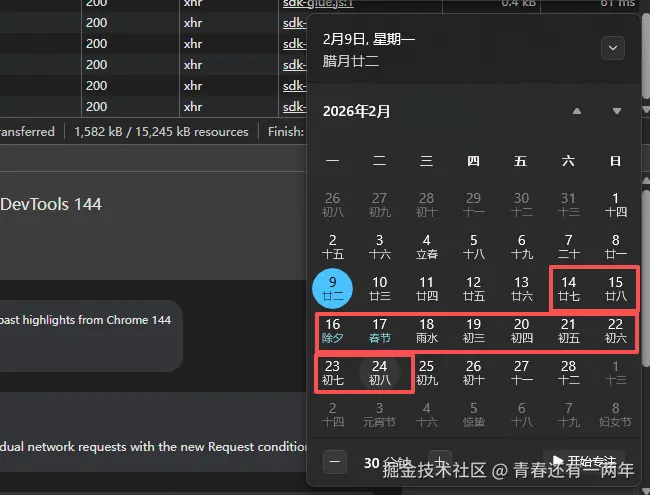The height and width of the screenshot is (495, 650).
Task: Select February 7 二十
Action: (x=568, y=246)
